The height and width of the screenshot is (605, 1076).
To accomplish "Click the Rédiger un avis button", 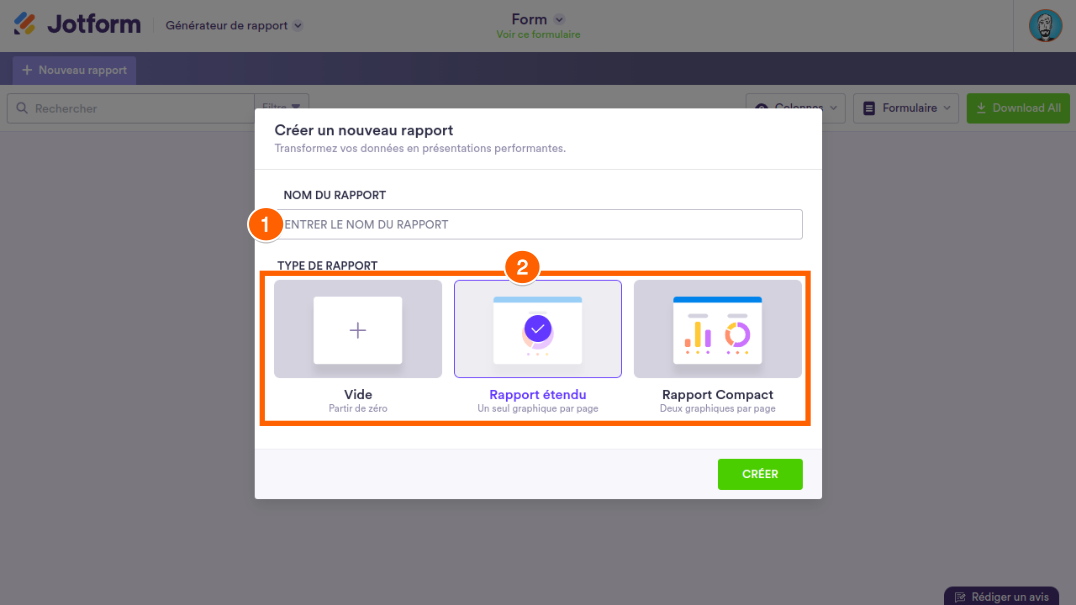I will click(1002, 596).
